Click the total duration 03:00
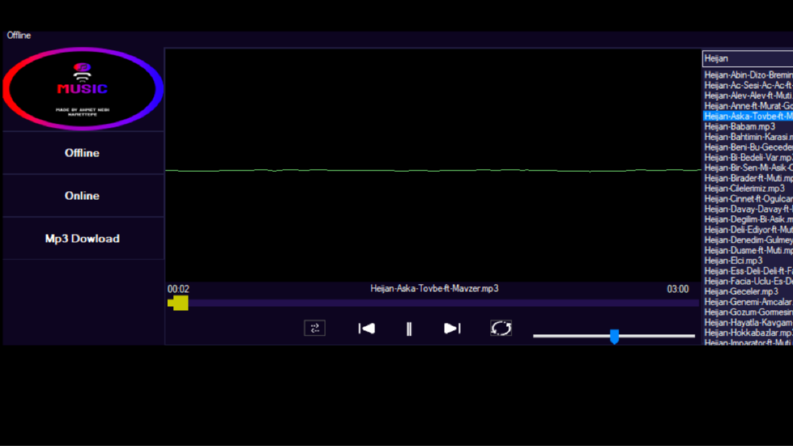The height and width of the screenshot is (446, 793). coord(678,289)
